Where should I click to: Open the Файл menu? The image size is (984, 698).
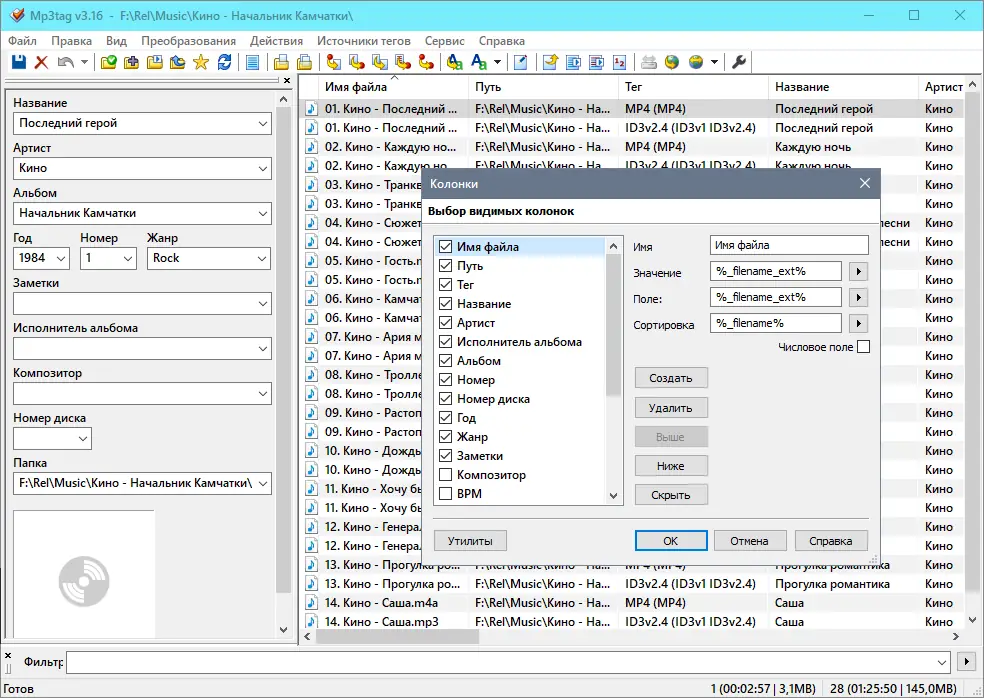point(22,41)
